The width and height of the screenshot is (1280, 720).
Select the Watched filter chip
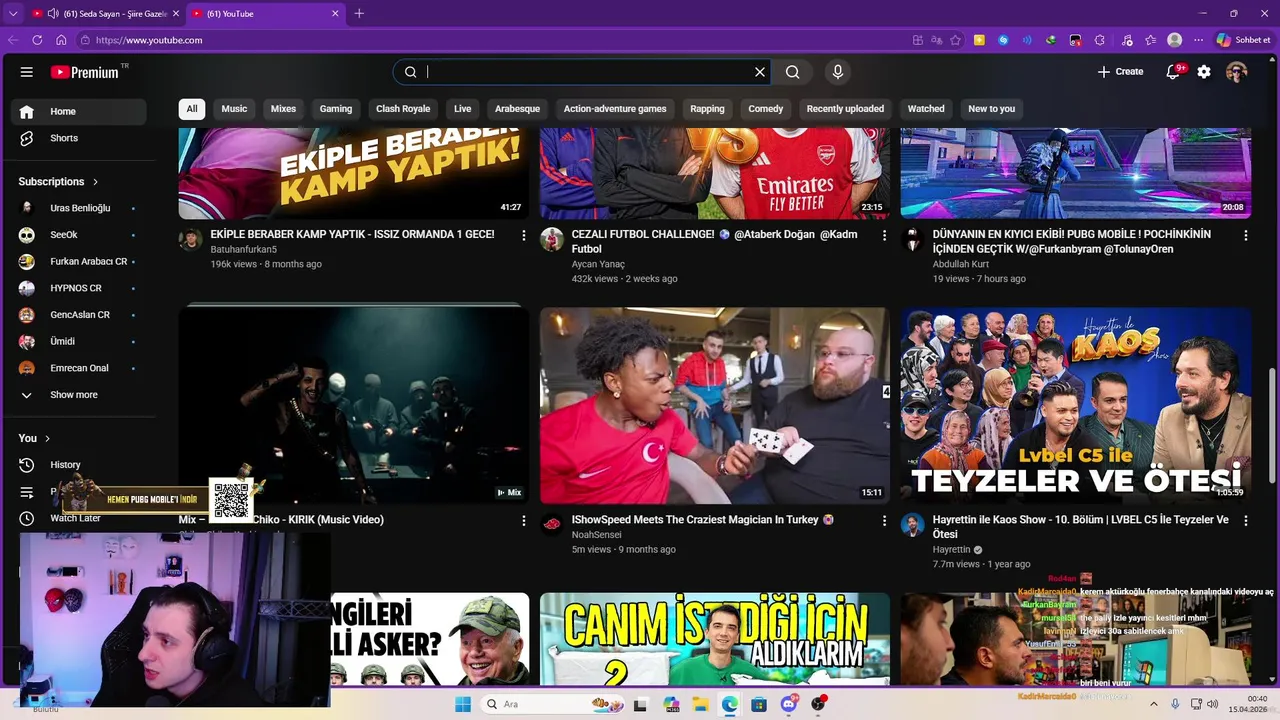926,109
